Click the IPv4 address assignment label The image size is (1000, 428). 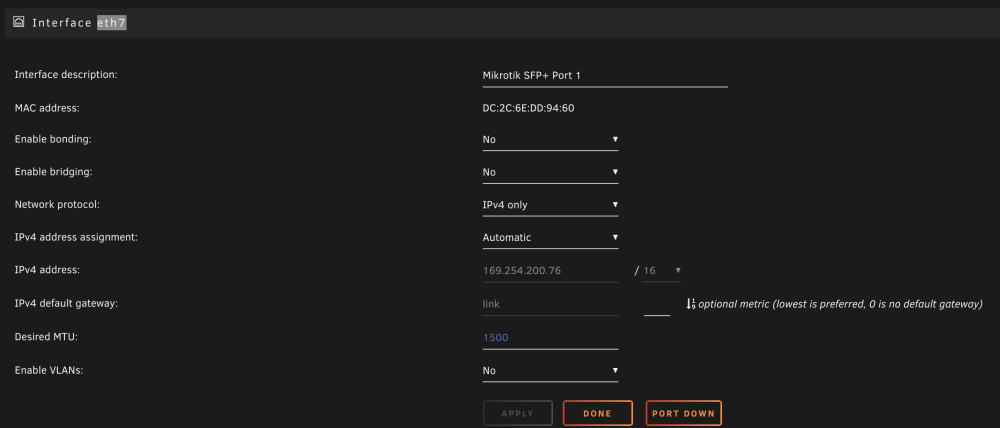77,237
